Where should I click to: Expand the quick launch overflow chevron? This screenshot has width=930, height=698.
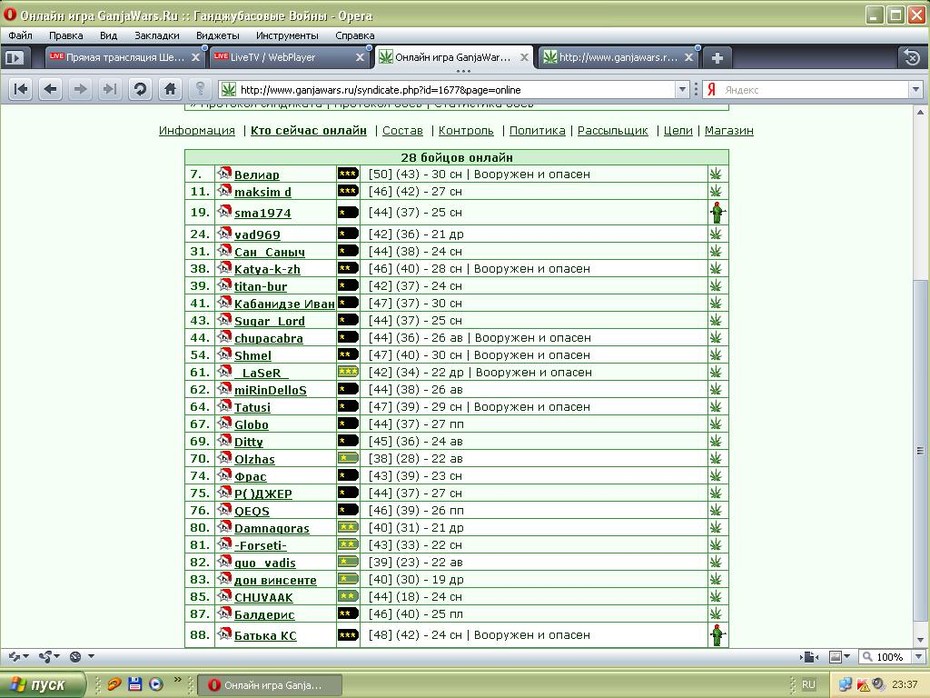177,680
